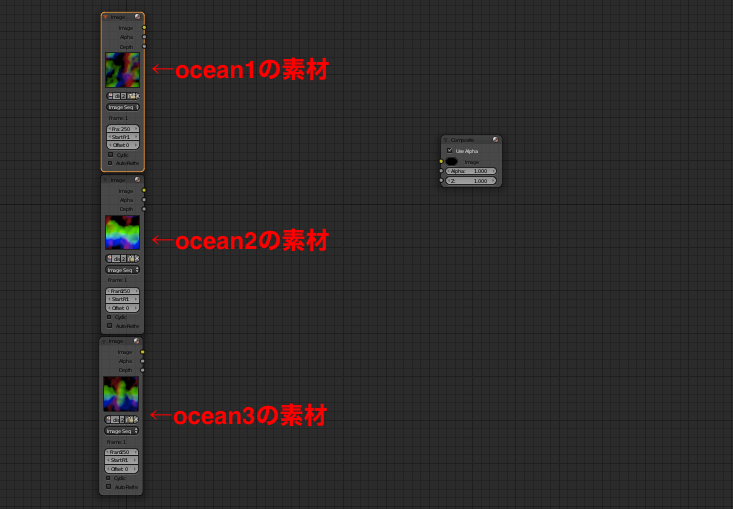Enable Cyclic checkbox on ocean3 Image node
Image resolution: width=733 pixels, height=509 pixels.
(x=108, y=478)
